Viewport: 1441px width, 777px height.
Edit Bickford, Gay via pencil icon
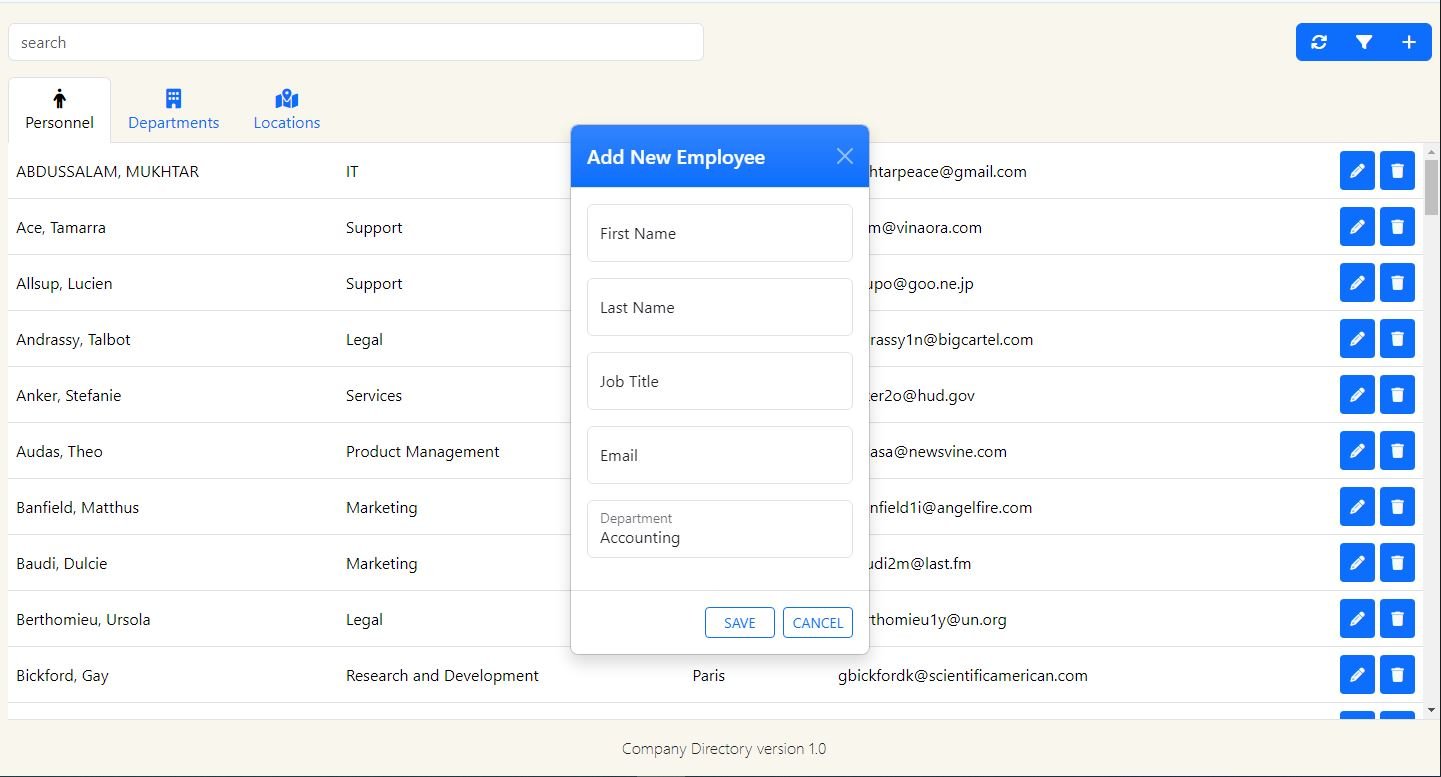[1357, 676]
